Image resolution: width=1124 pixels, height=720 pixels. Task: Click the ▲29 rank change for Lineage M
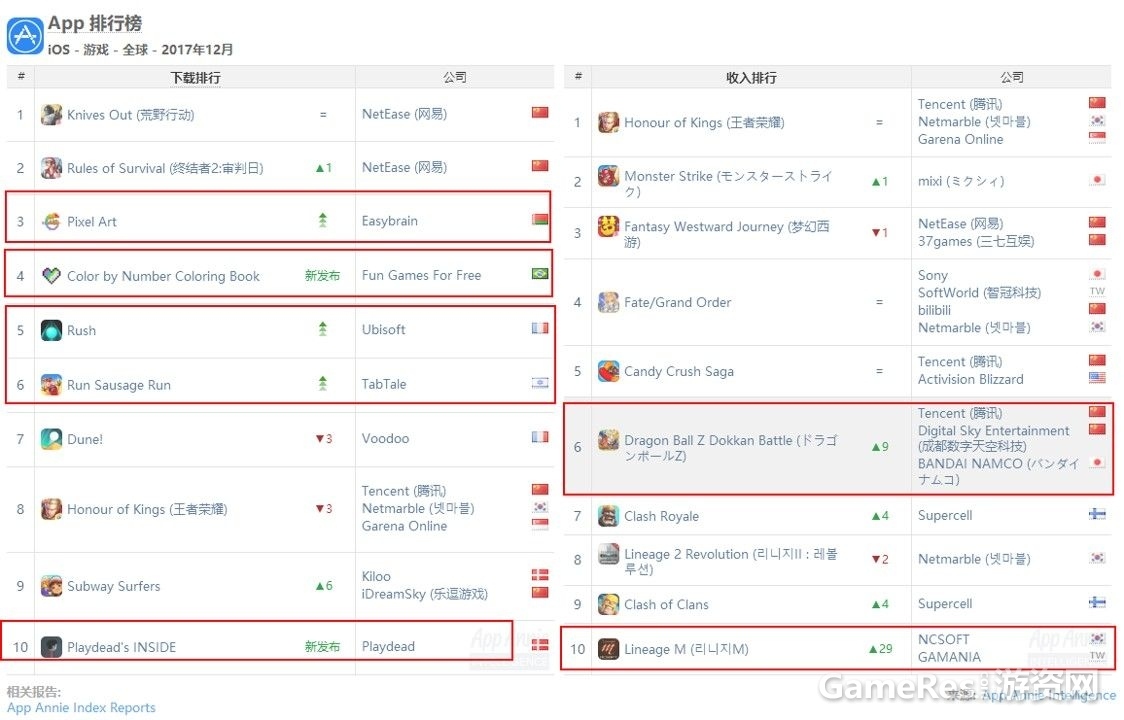click(880, 649)
